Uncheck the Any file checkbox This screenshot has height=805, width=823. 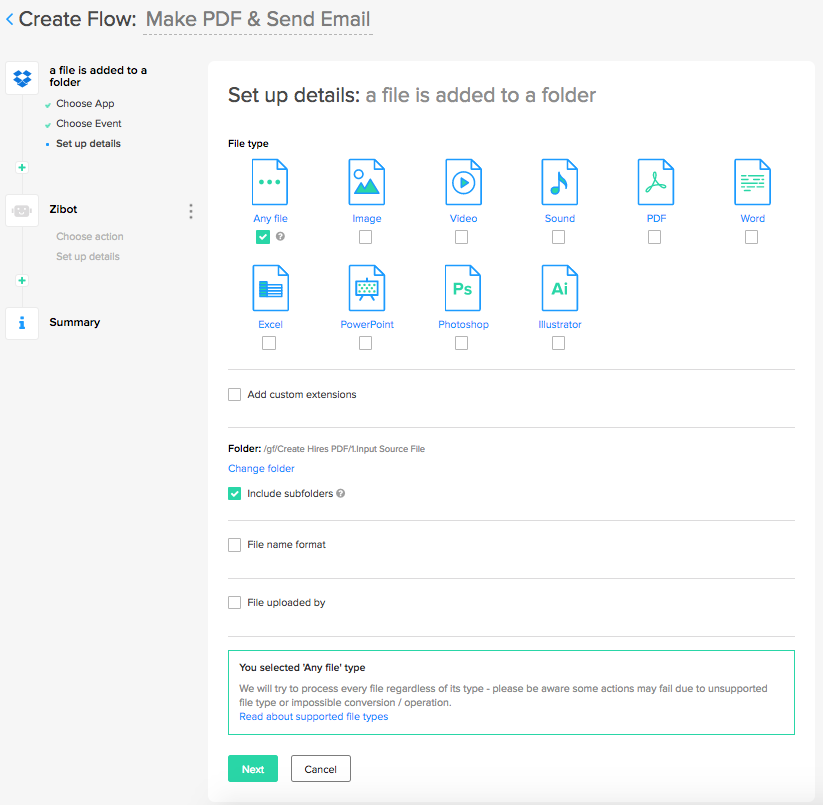click(263, 237)
